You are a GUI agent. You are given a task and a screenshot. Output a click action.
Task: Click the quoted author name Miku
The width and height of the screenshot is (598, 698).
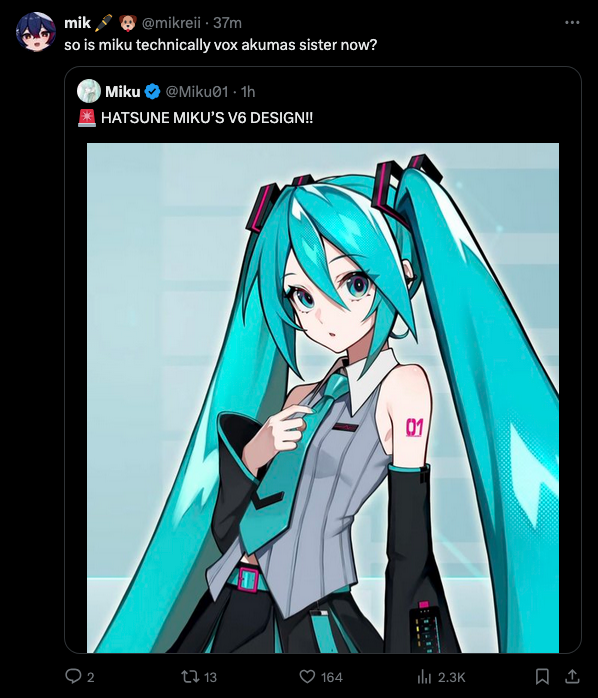click(x=122, y=91)
